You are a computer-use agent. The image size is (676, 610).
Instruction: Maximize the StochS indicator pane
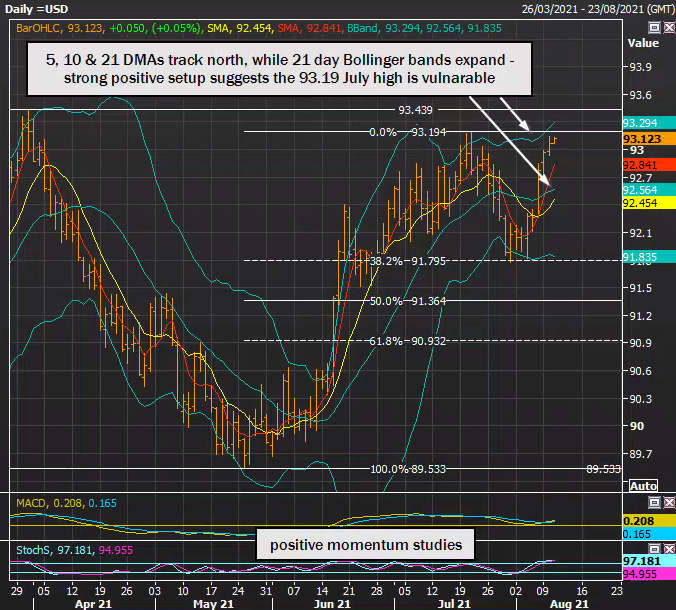click(x=654, y=548)
